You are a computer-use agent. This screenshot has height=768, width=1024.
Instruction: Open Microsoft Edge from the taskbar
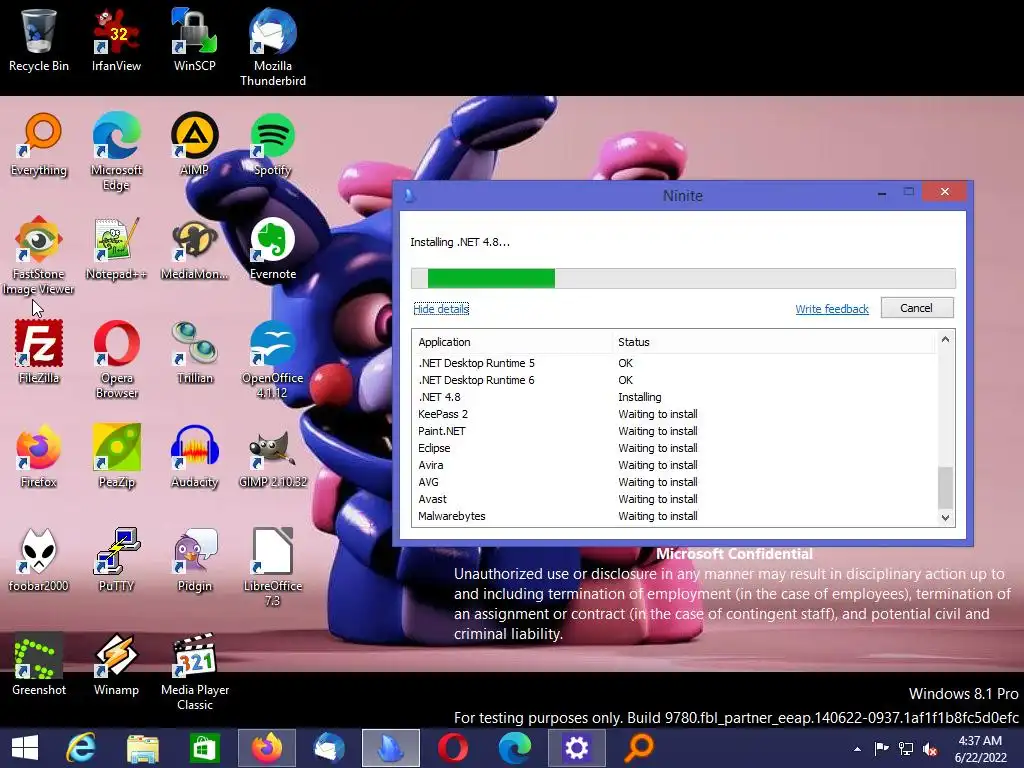[x=515, y=748]
